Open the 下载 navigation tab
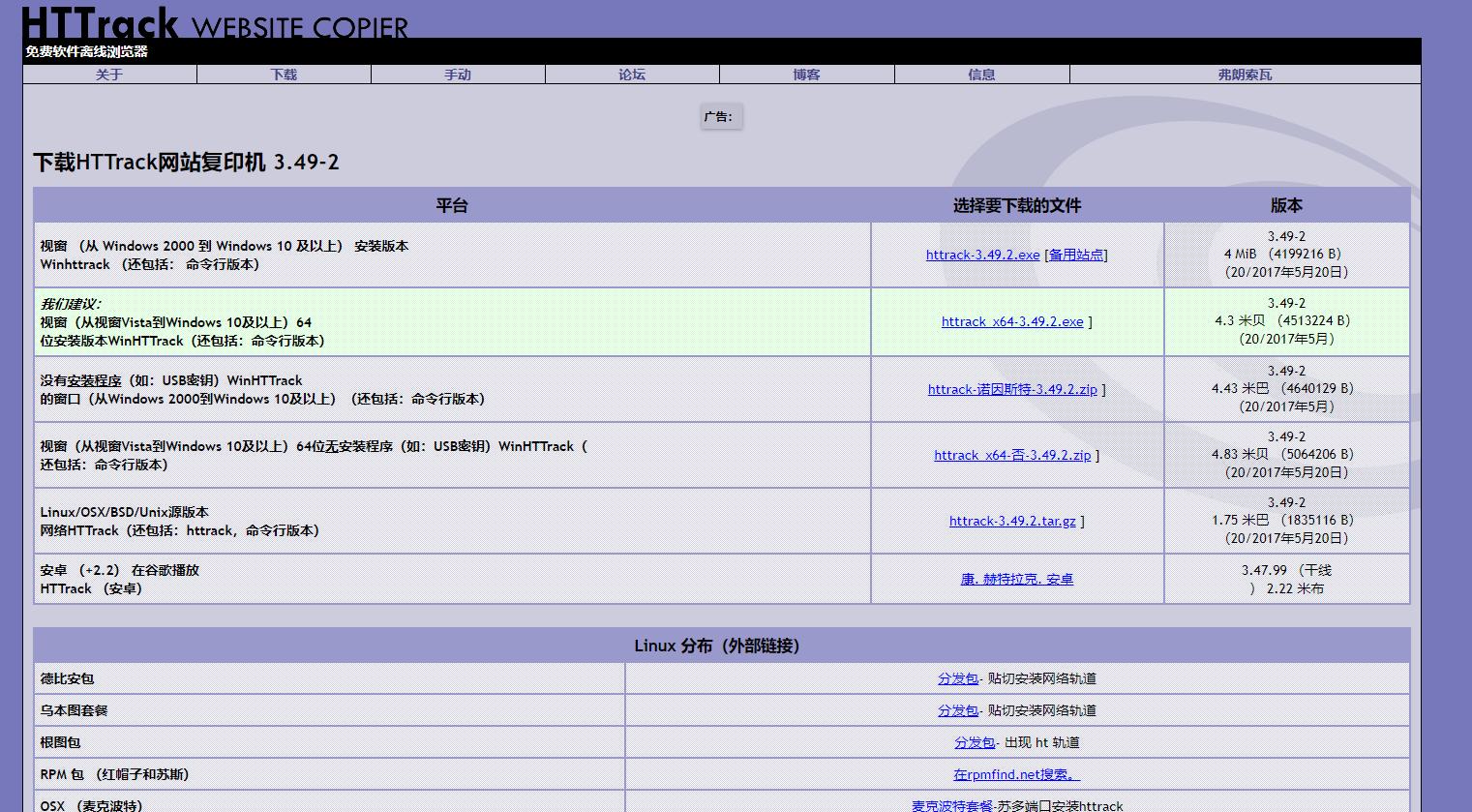1472x812 pixels. 284,75
